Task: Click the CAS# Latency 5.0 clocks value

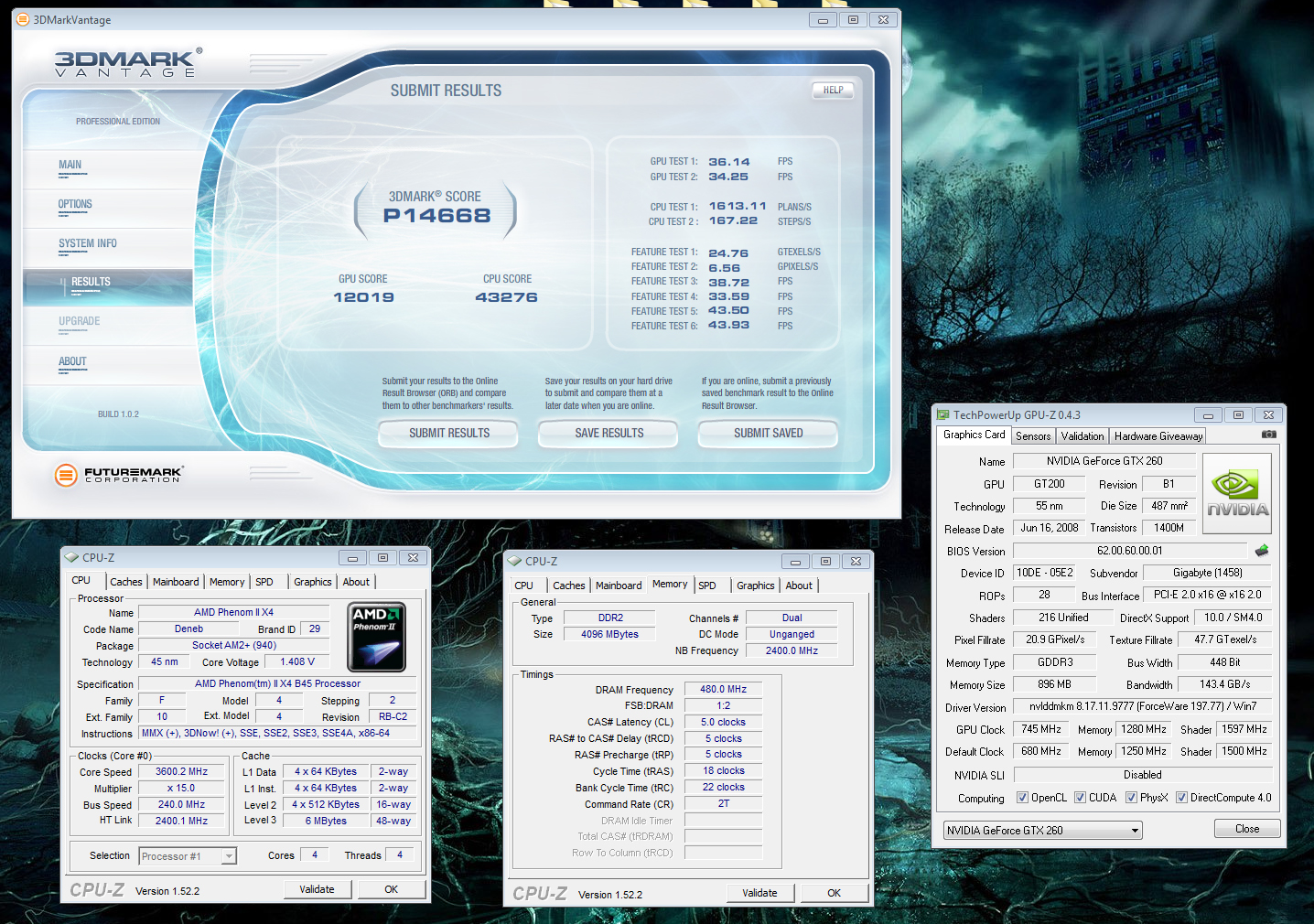Action: coord(724,723)
